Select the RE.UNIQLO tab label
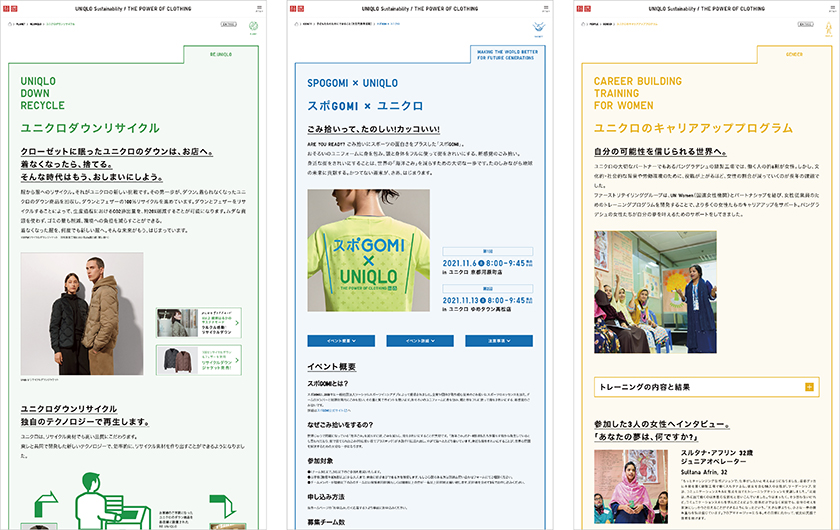 tap(221, 54)
